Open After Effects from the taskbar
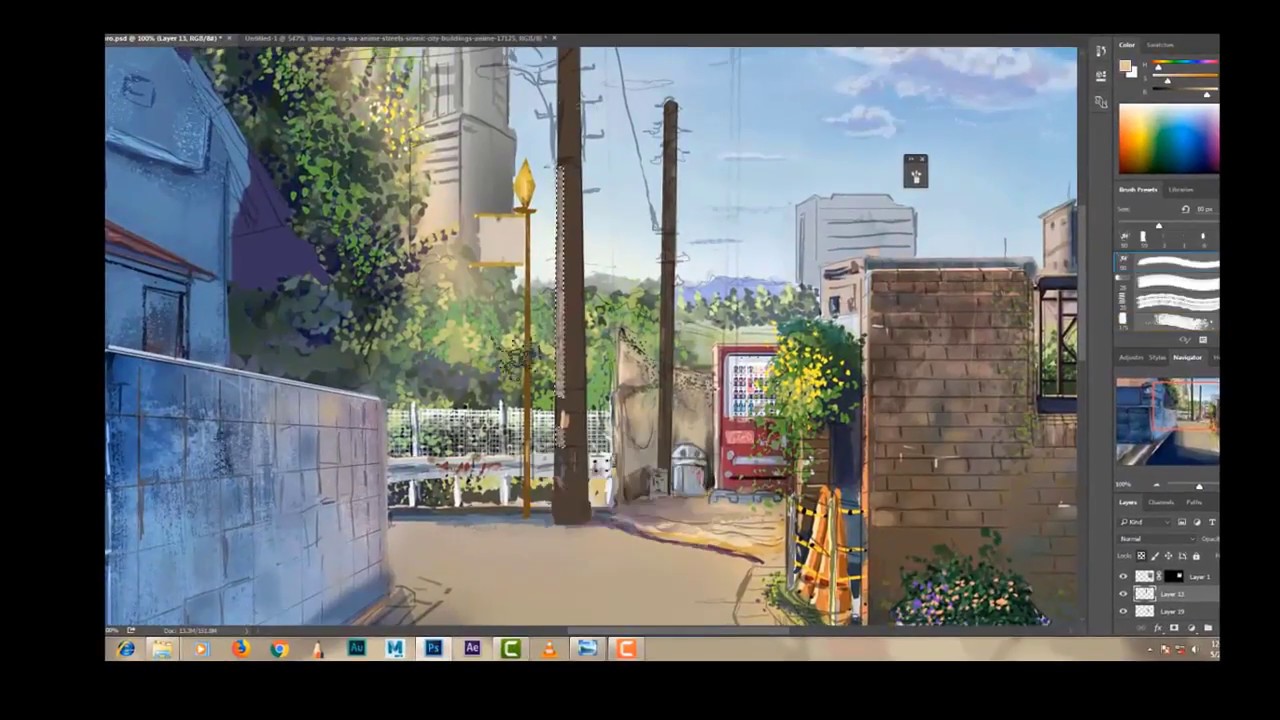Screen dimensions: 1280x720 (x=472, y=649)
